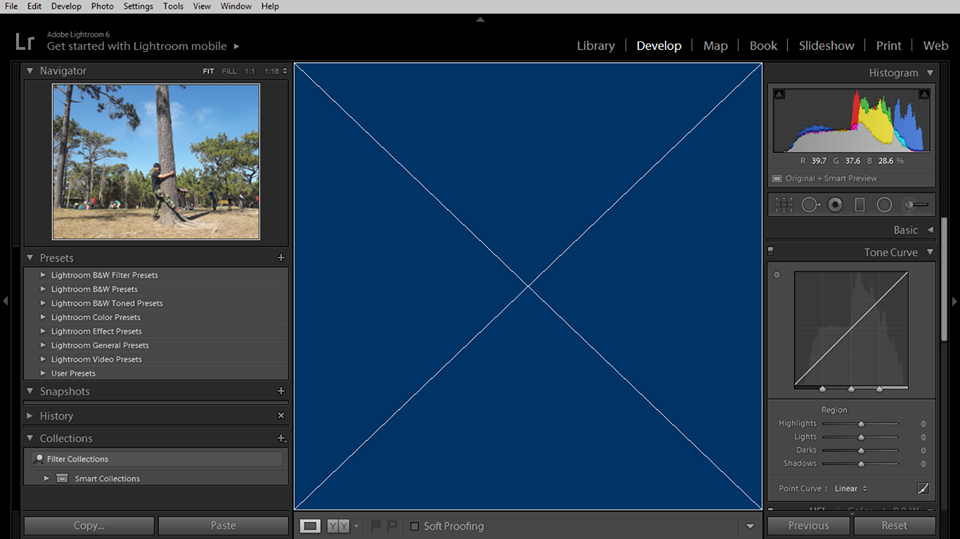This screenshot has width=960, height=539.
Task: Select the Graduated Filter tool
Action: 860,205
